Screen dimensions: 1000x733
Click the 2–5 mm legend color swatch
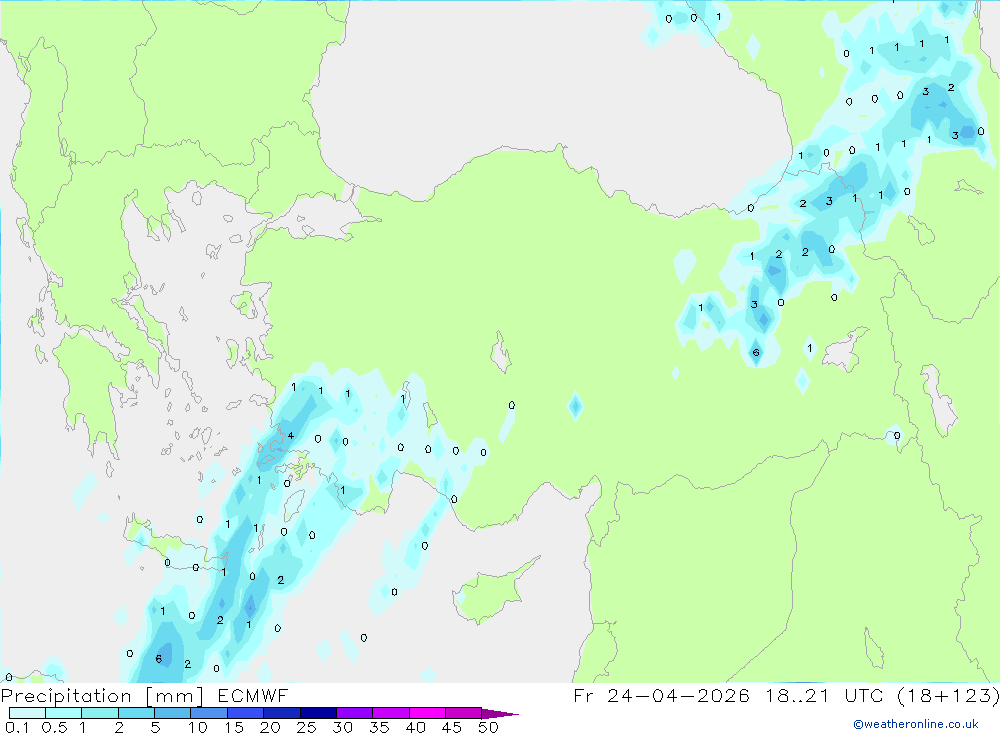(x=136, y=713)
